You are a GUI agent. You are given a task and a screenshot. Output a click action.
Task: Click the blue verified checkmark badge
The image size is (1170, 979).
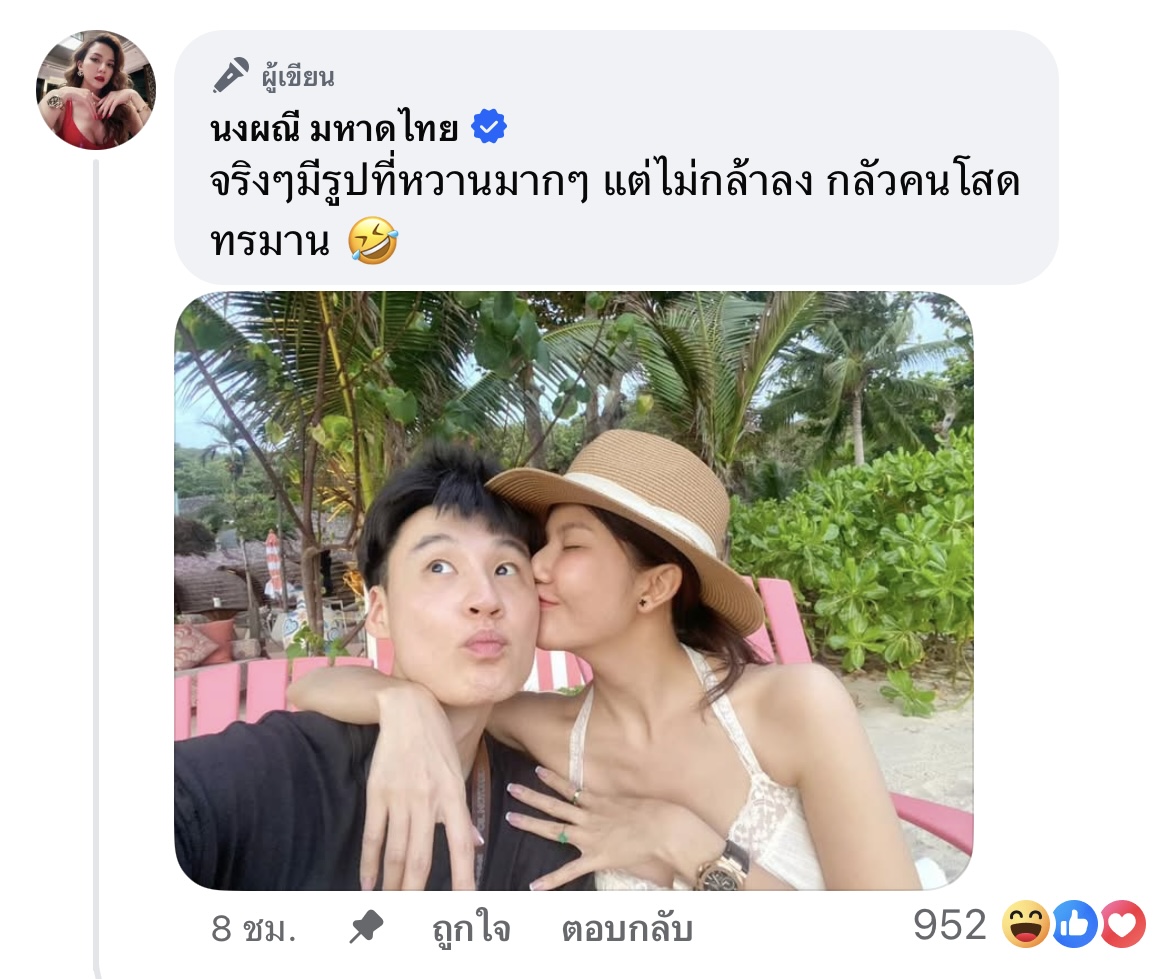(x=489, y=128)
